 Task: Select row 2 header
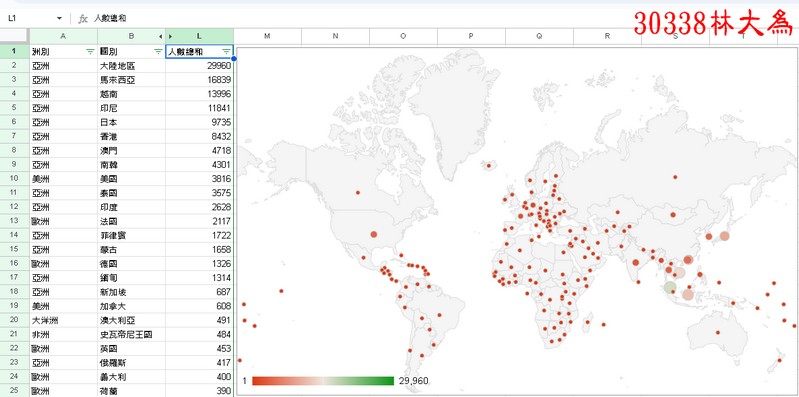pyautogui.click(x=14, y=66)
